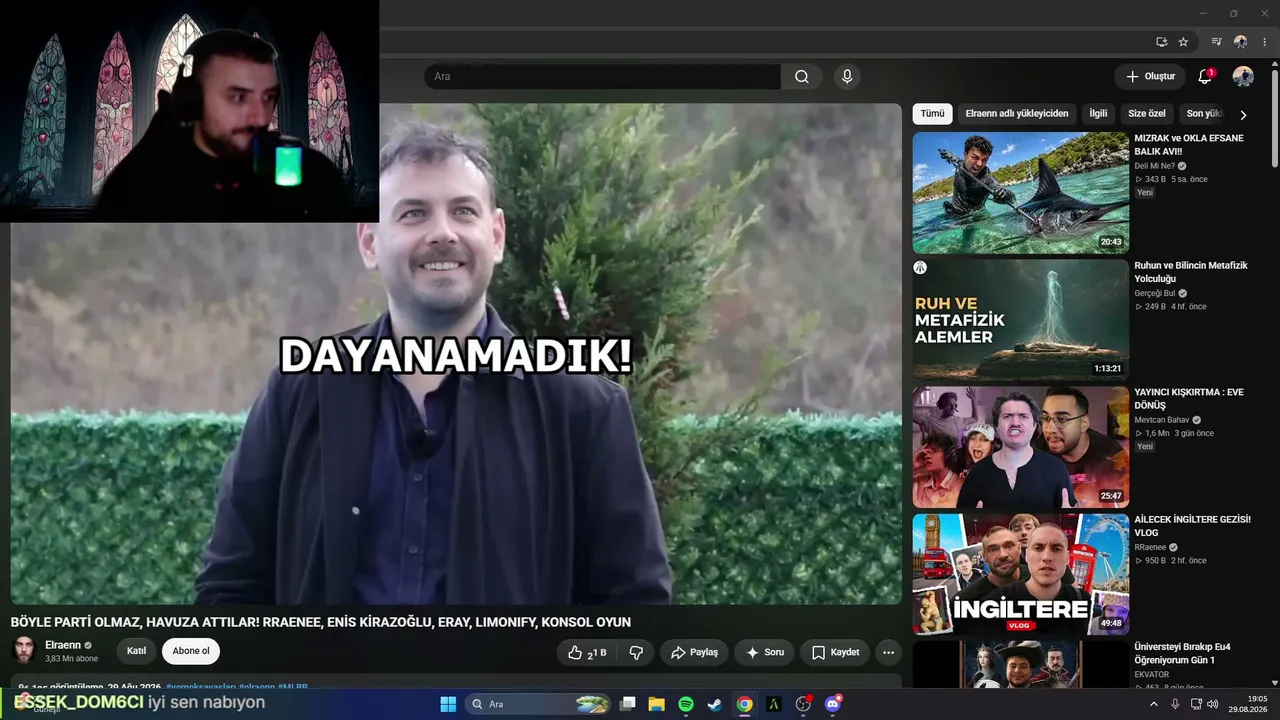Switch to Chrome on the taskbar
This screenshot has width=1280, height=720.
[744, 704]
